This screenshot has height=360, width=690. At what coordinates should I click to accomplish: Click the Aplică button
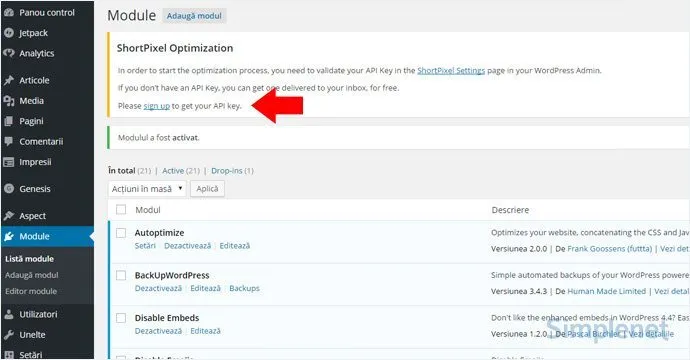click(x=207, y=189)
